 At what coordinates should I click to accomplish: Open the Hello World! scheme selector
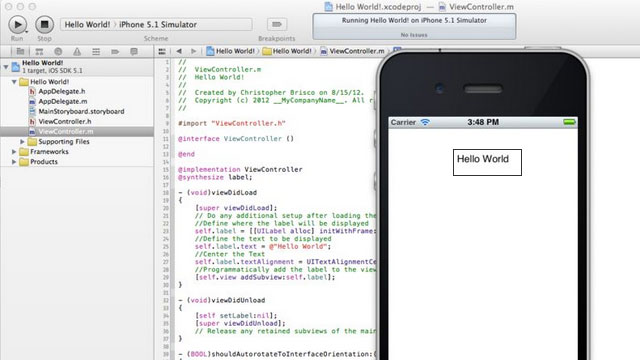coord(87,24)
